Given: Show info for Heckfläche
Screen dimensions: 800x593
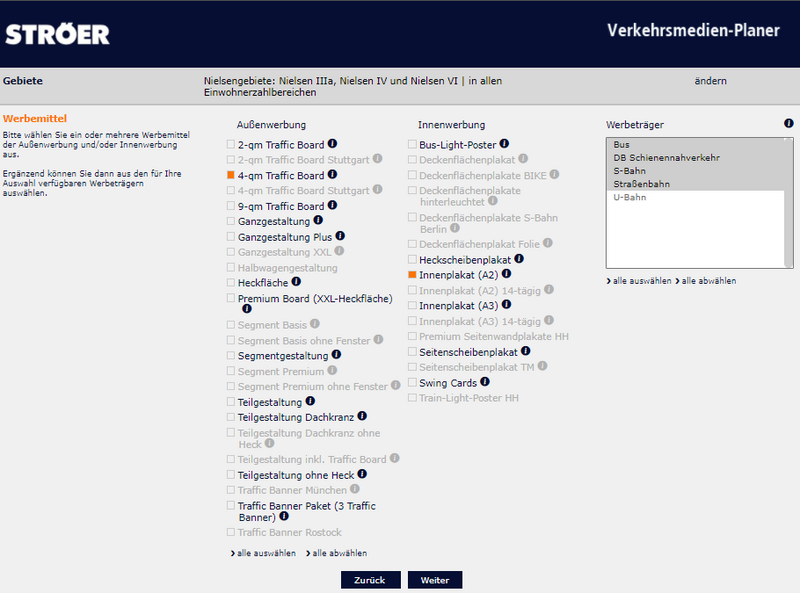Looking at the screenshot, I should tap(296, 281).
